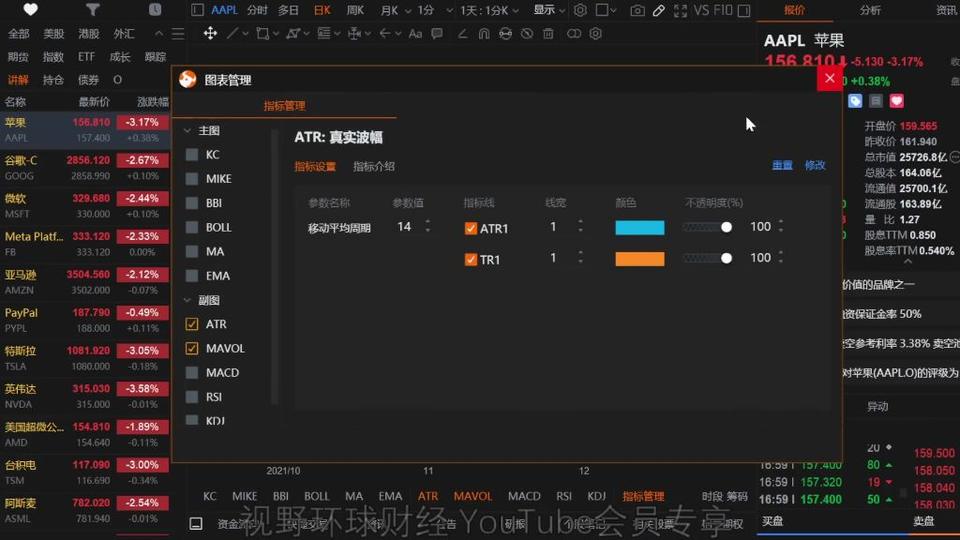Enable the MIKE indicator checkbox
The height and width of the screenshot is (540, 960).
(x=192, y=179)
